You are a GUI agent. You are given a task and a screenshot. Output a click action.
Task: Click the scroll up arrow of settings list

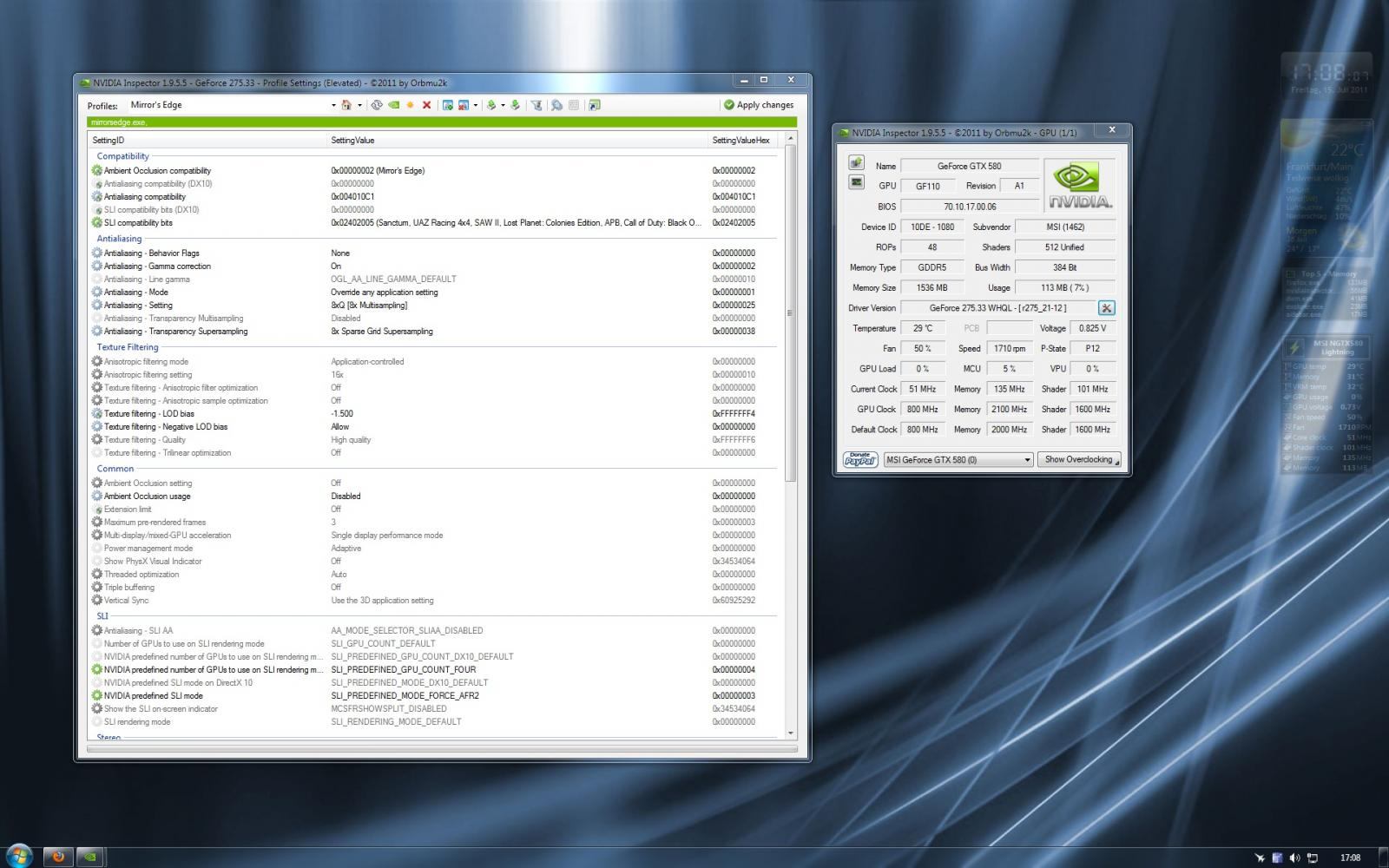[790, 139]
